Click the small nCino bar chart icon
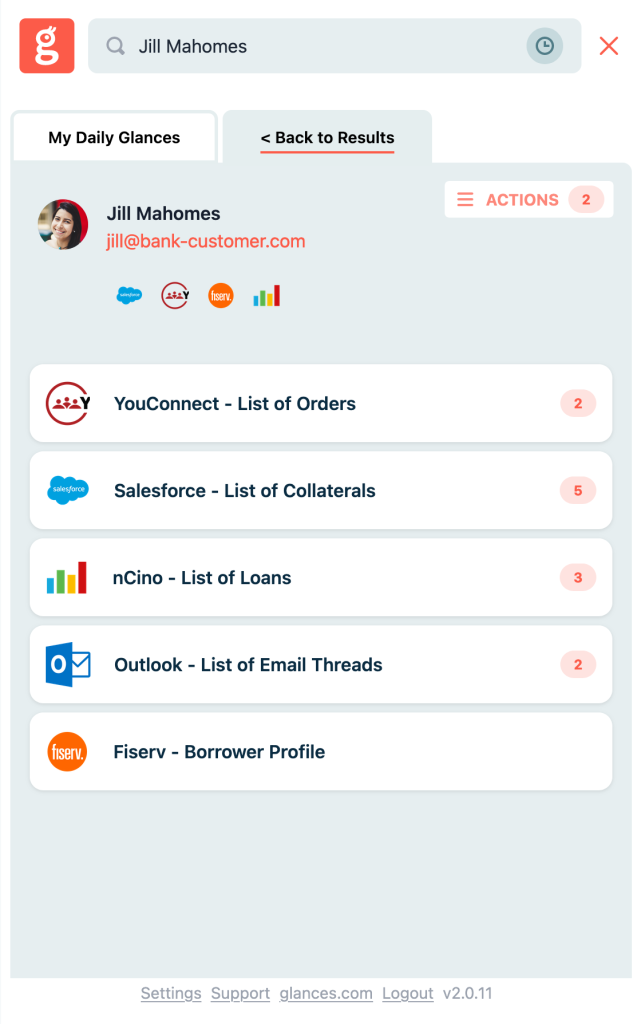641x1024 pixels. (266, 295)
